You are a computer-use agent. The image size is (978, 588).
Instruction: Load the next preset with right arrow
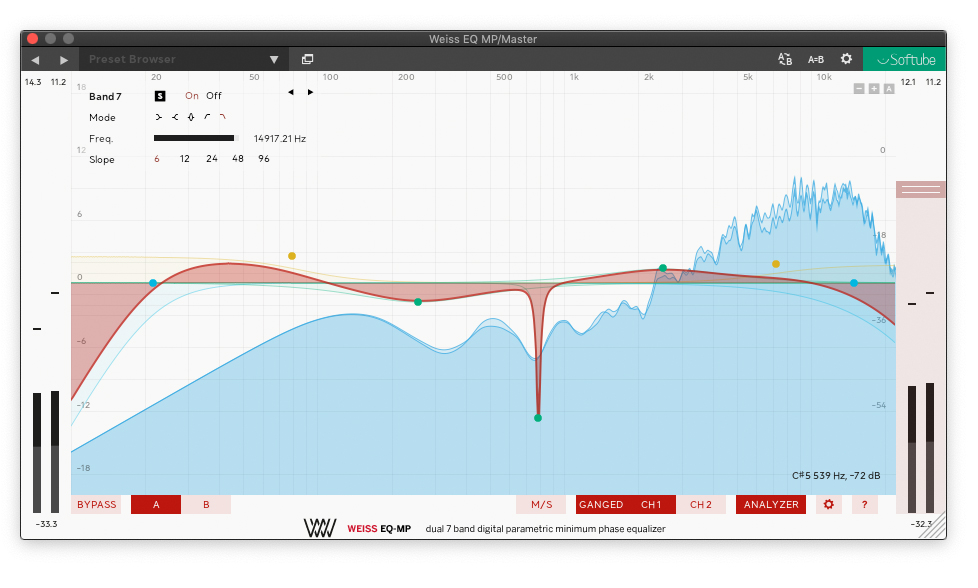coord(64,60)
